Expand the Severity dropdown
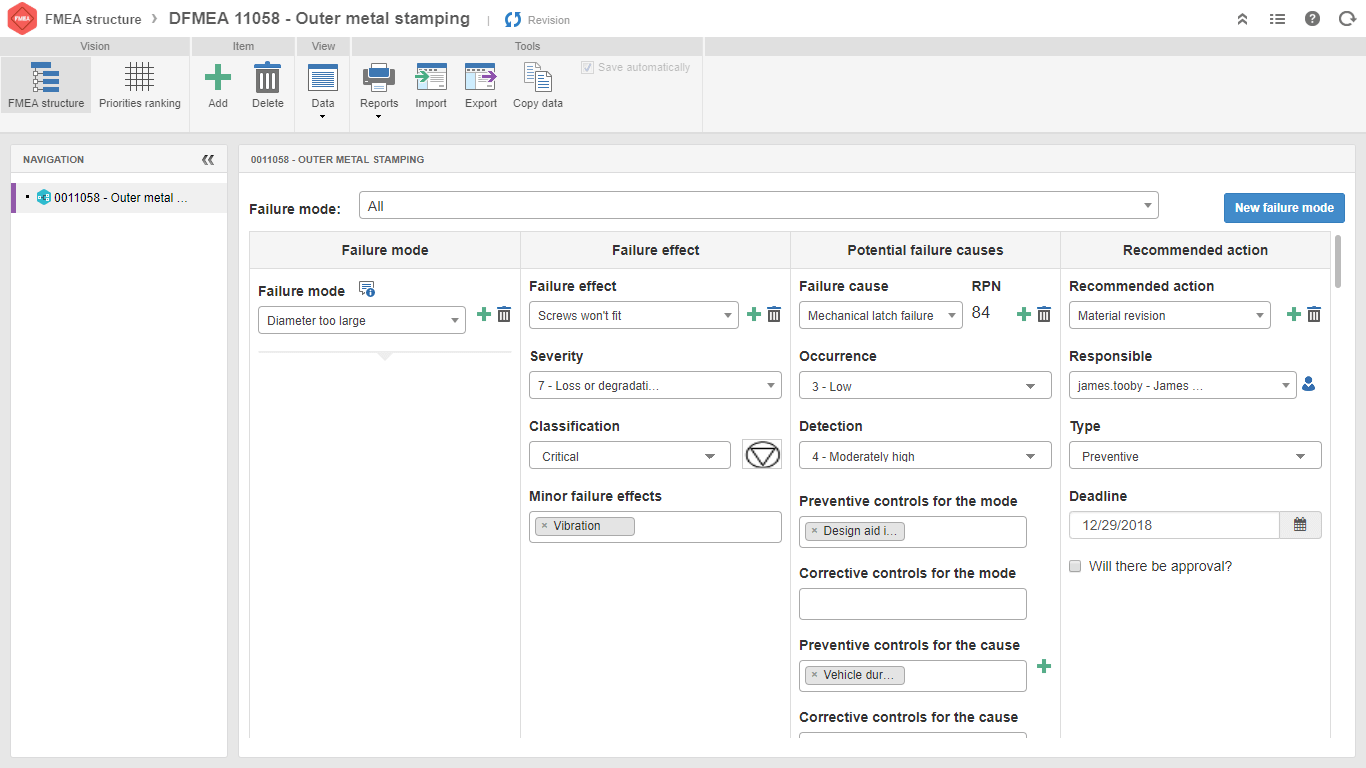The width and height of the screenshot is (1366, 768). (655, 386)
